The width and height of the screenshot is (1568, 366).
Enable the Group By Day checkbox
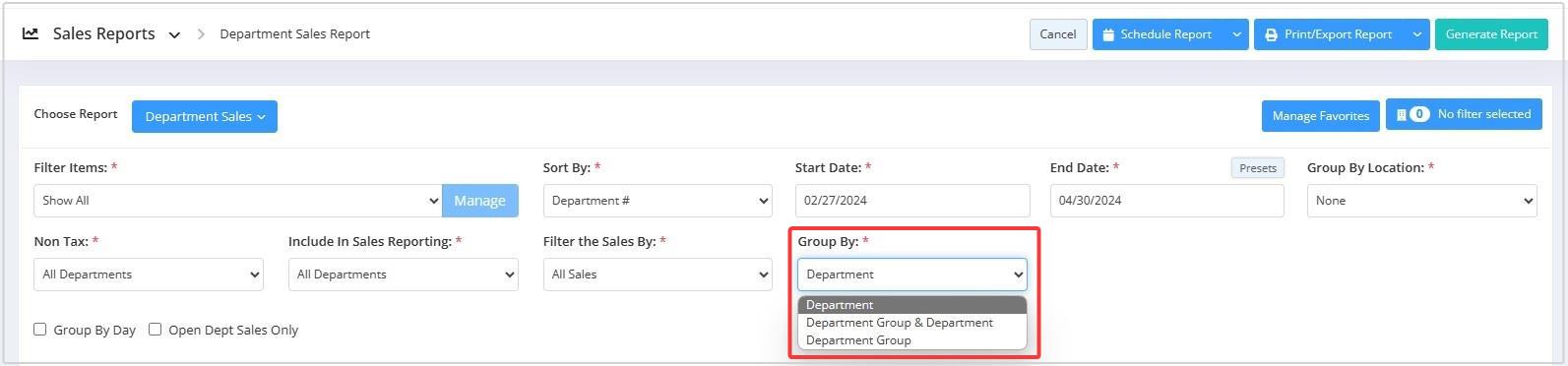[40, 330]
